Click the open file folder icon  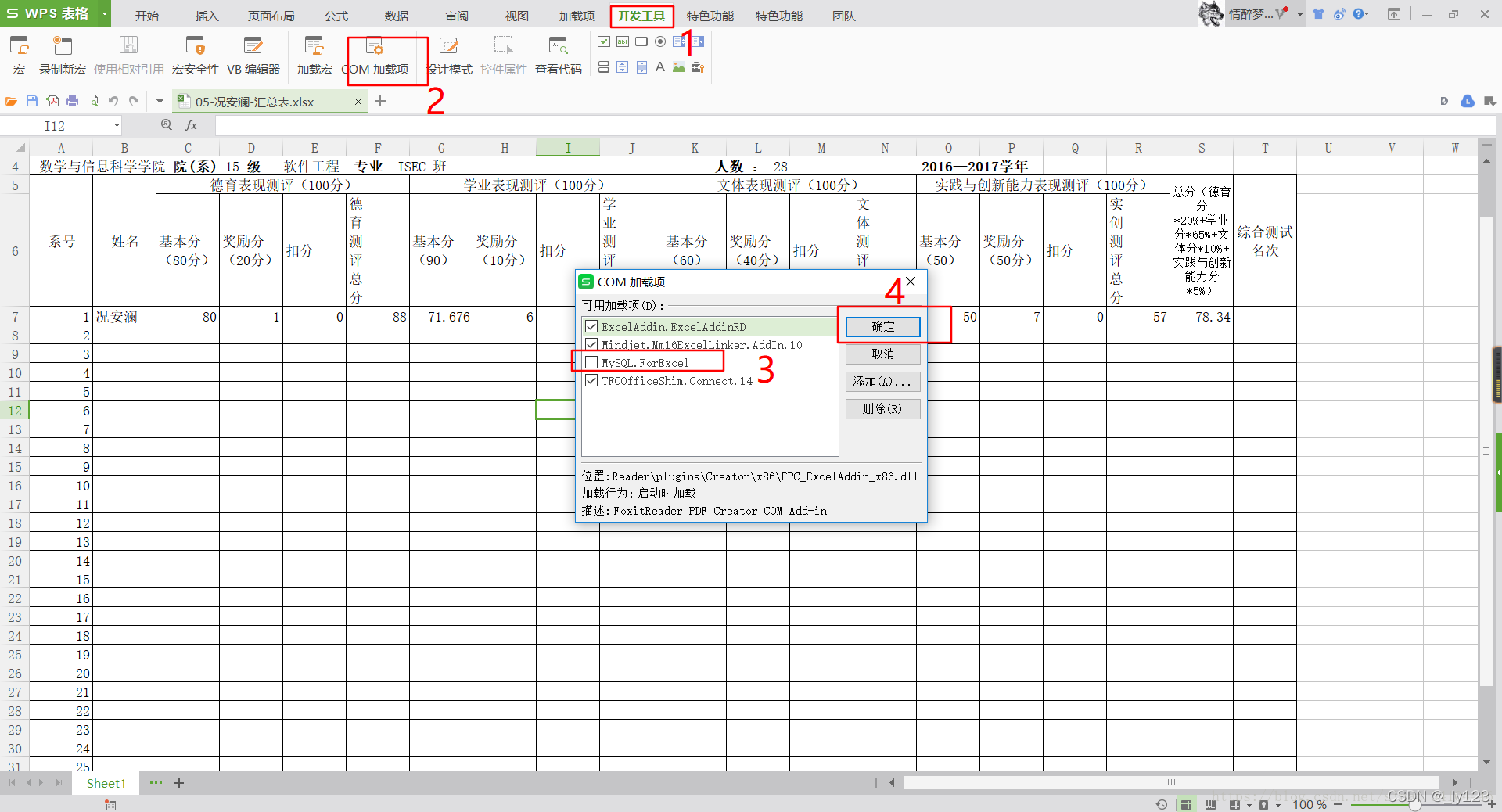(x=11, y=101)
